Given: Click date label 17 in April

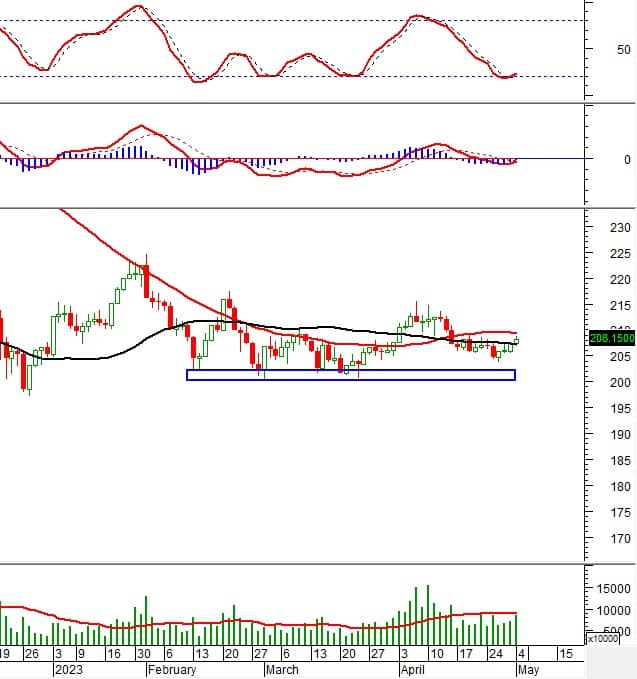Looking at the screenshot, I should (x=466, y=653).
